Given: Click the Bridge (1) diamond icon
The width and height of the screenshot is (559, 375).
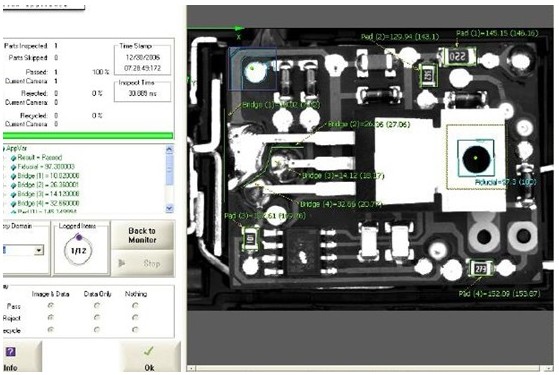Looking at the screenshot, I should pyautogui.click(x=14, y=176).
